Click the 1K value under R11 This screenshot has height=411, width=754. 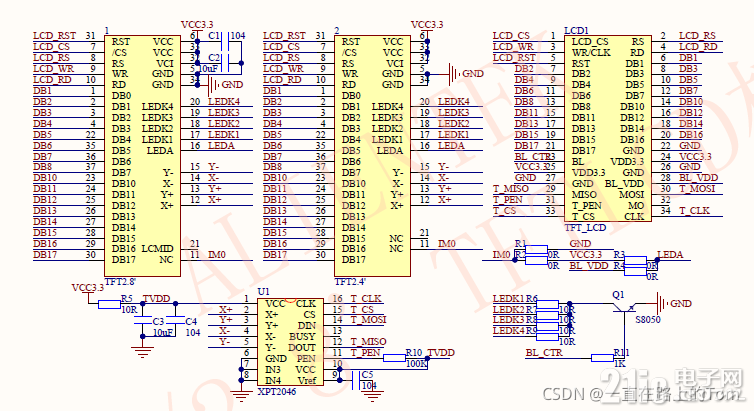coord(619,364)
